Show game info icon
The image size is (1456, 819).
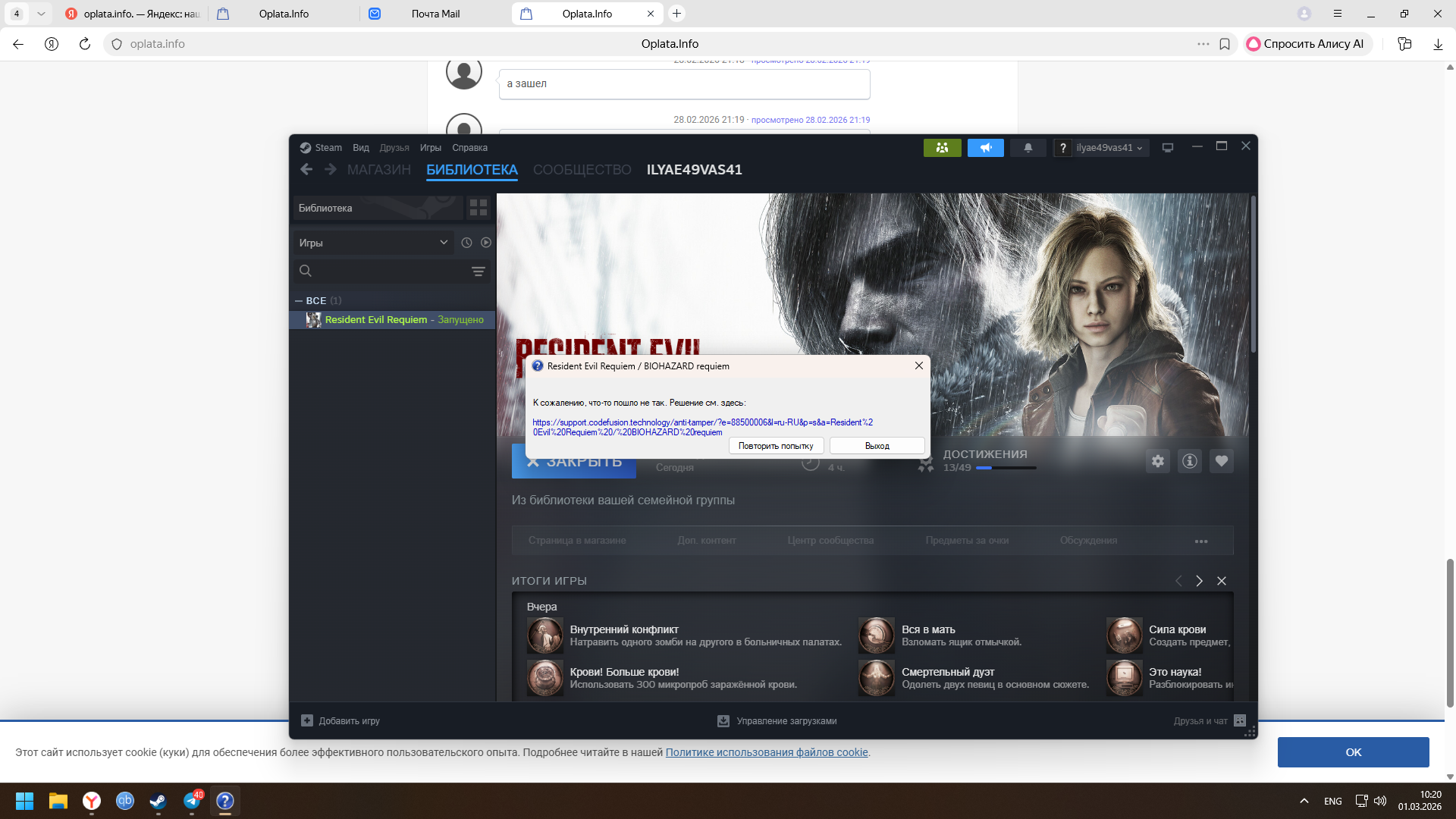tap(1189, 461)
